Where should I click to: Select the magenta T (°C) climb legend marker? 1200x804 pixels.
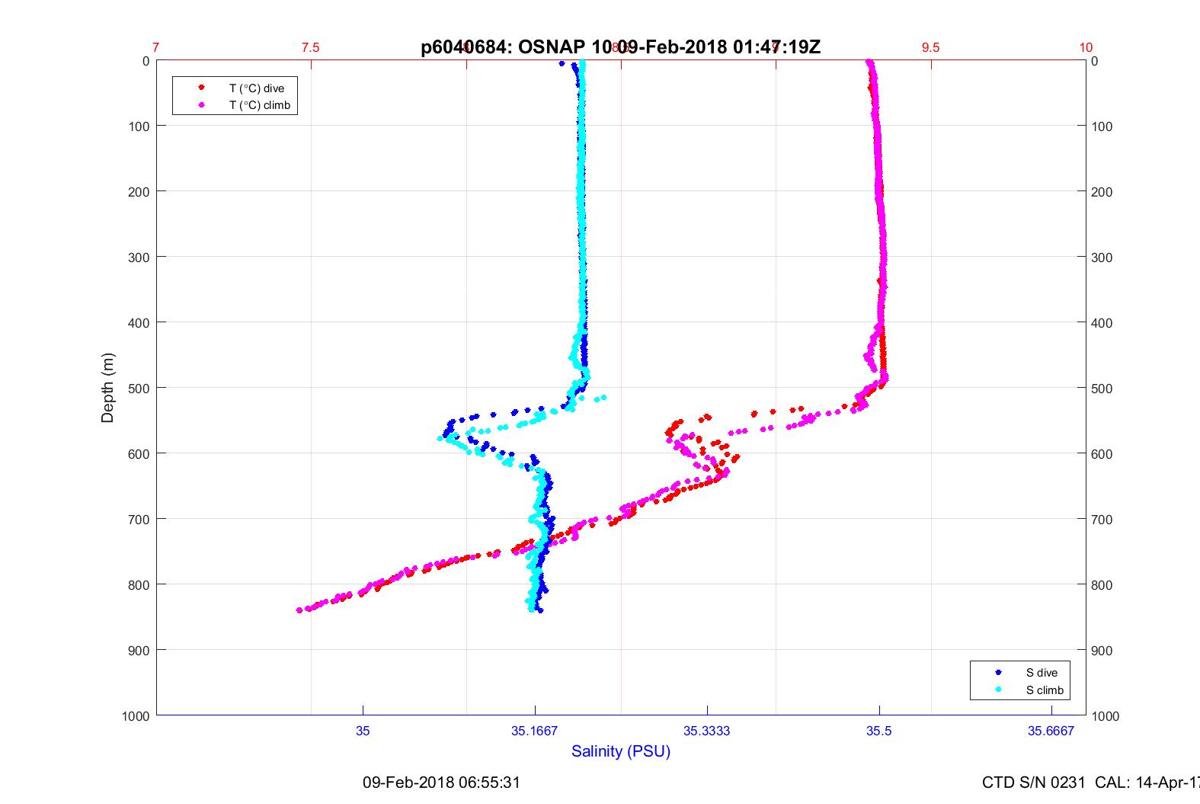[202, 104]
